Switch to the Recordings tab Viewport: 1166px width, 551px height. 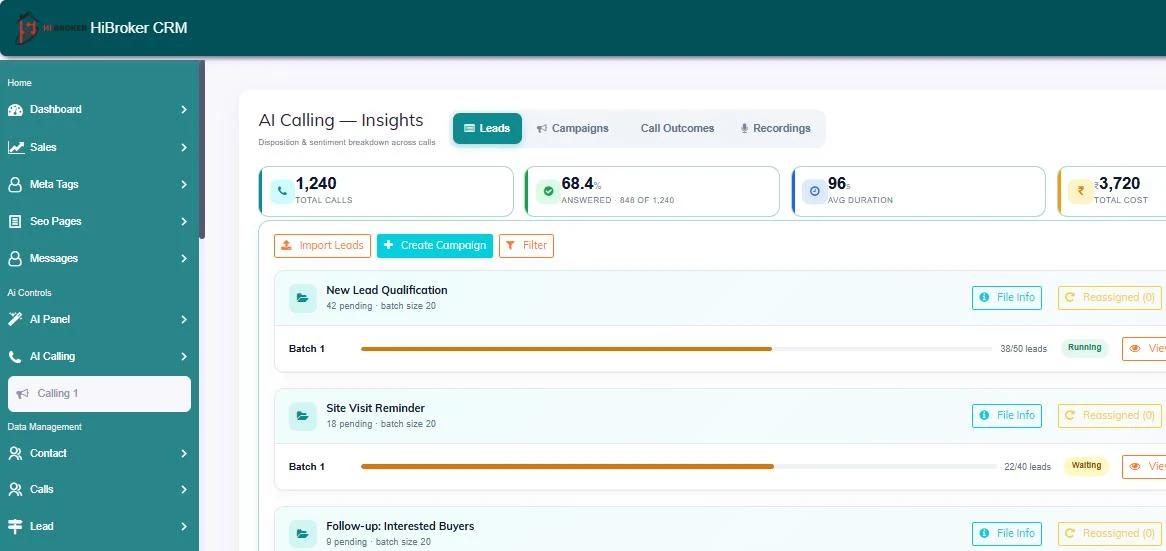pyautogui.click(x=776, y=129)
